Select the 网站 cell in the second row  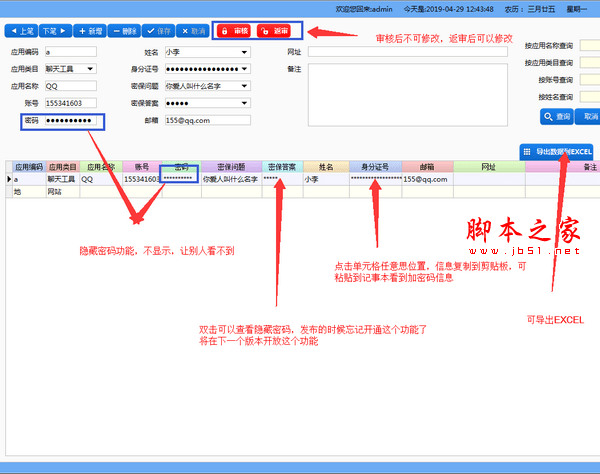(x=63, y=192)
